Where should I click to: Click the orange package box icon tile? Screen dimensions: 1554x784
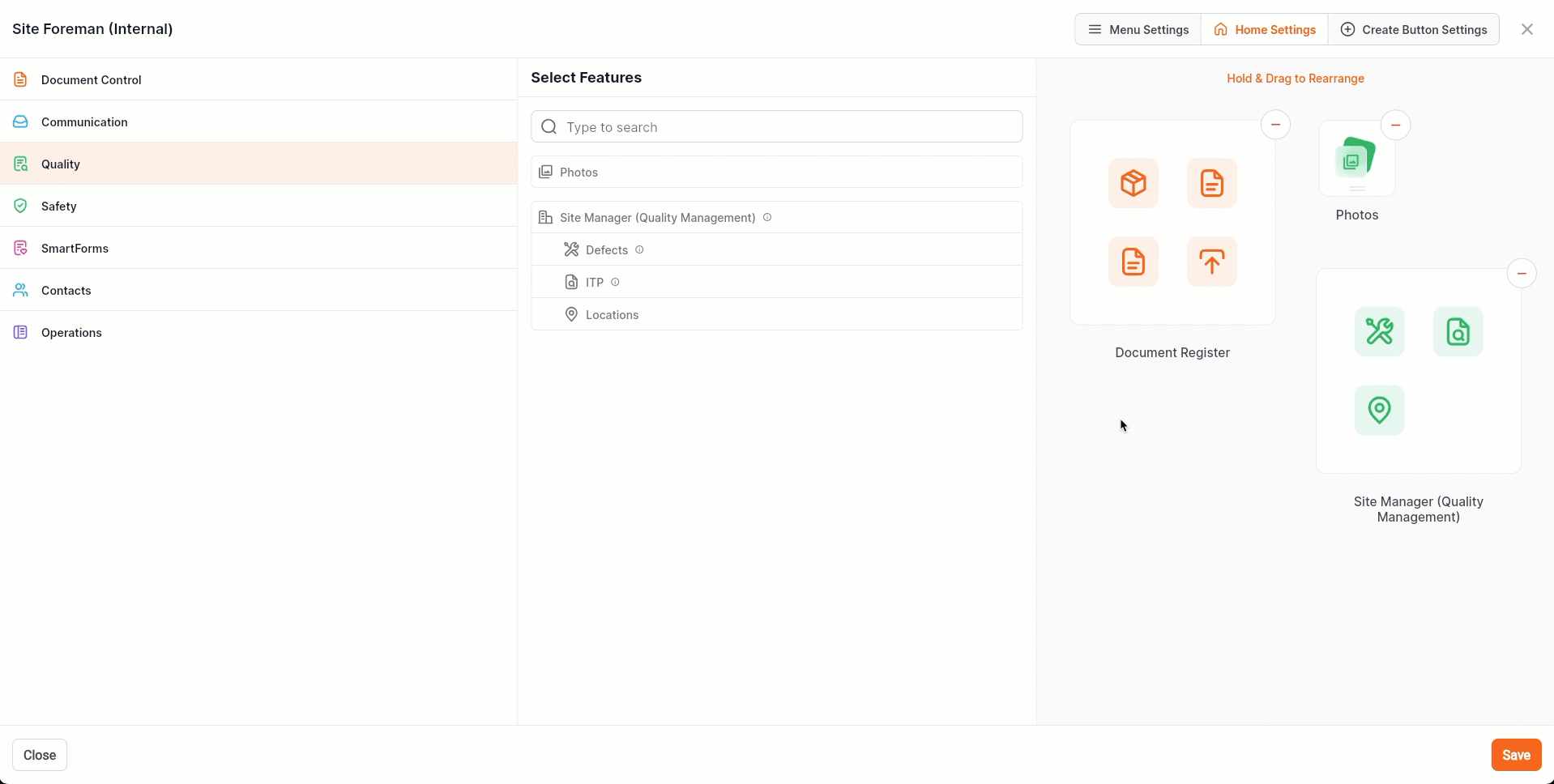coord(1133,183)
